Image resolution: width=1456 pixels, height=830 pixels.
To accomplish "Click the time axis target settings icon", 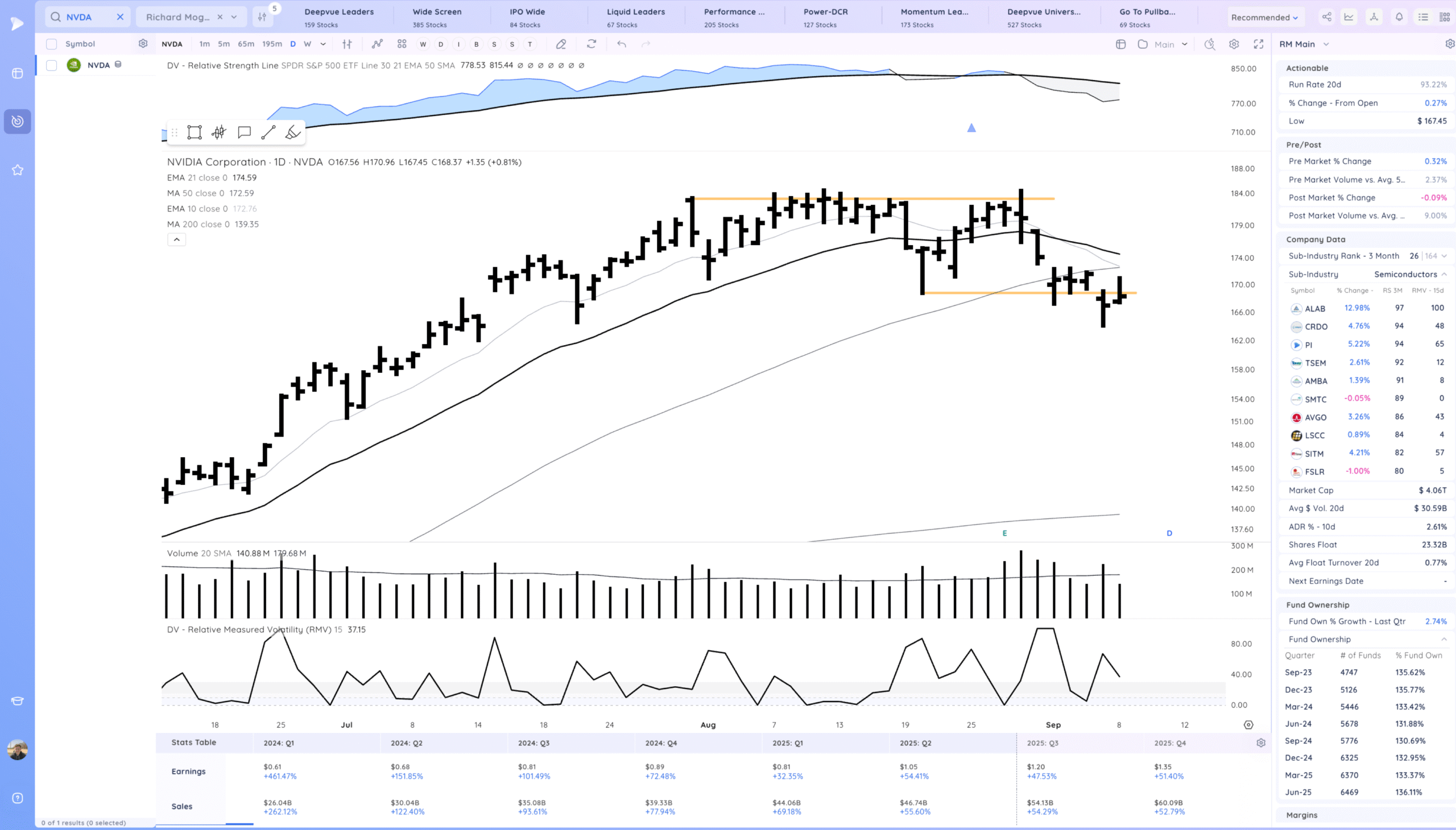I will (1248, 725).
